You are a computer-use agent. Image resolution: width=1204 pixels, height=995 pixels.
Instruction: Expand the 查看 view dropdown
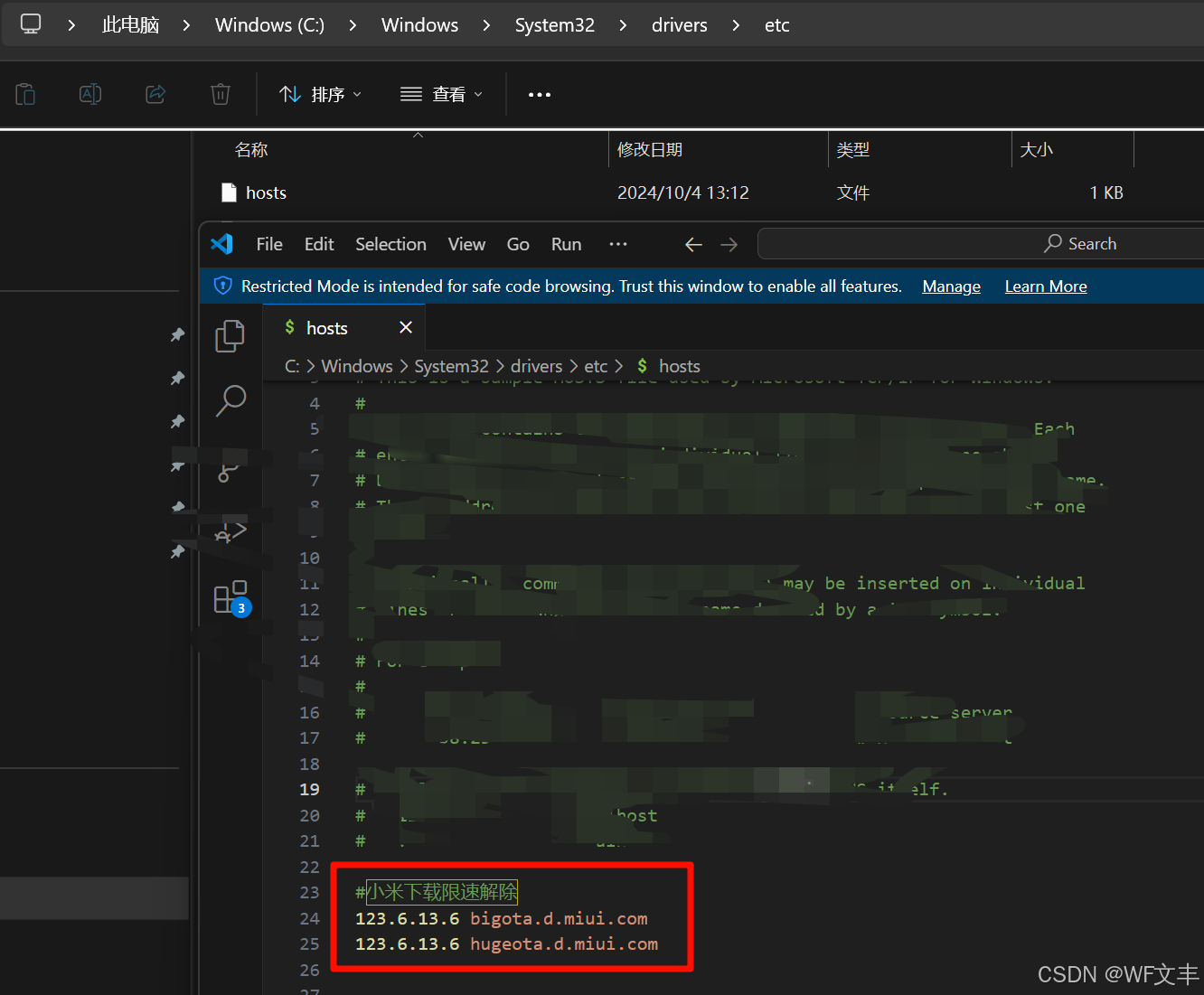click(x=442, y=94)
